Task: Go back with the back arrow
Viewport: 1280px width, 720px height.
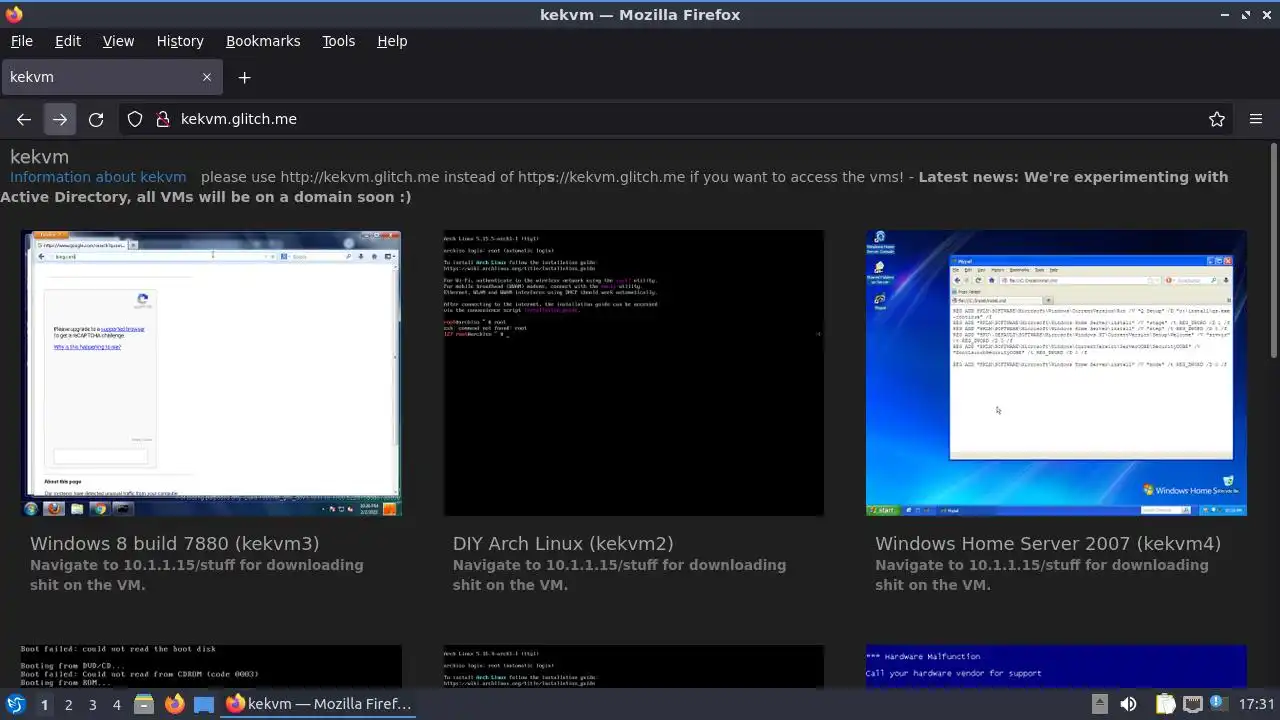Action: [24, 119]
